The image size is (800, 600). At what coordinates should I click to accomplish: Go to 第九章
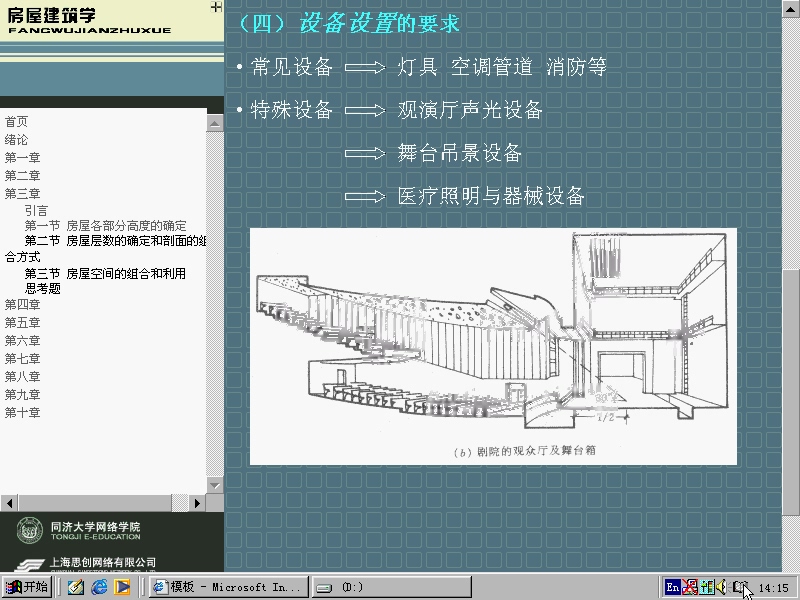point(22,394)
